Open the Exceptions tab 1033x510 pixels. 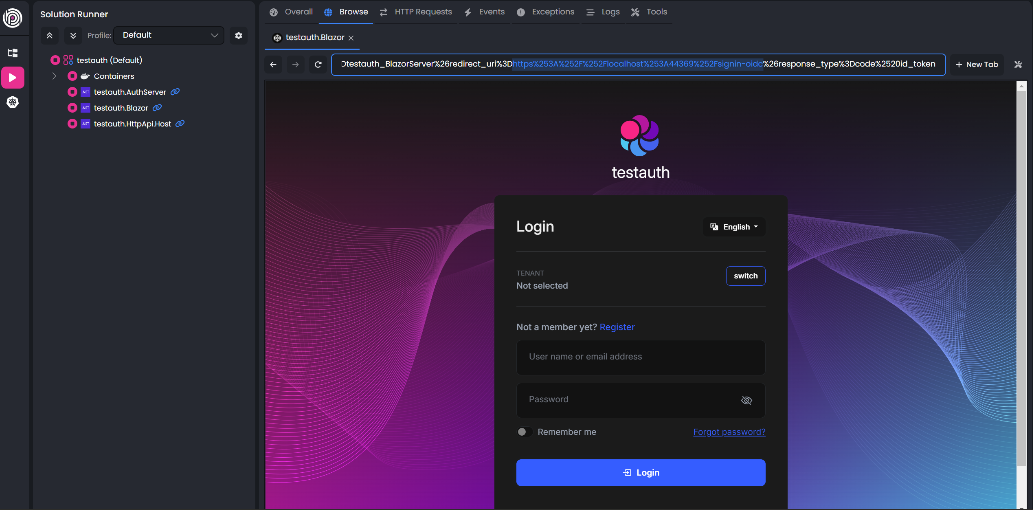click(x=546, y=12)
